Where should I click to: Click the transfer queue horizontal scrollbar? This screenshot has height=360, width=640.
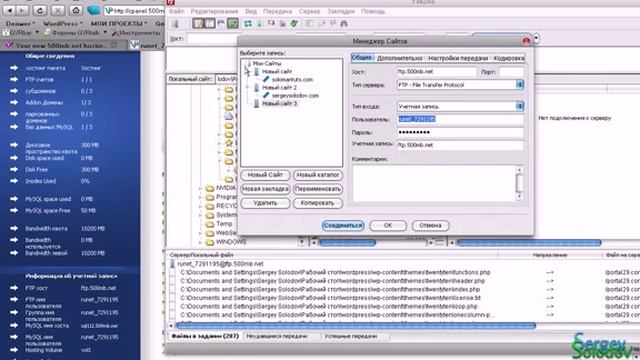click(x=356, y=326)
